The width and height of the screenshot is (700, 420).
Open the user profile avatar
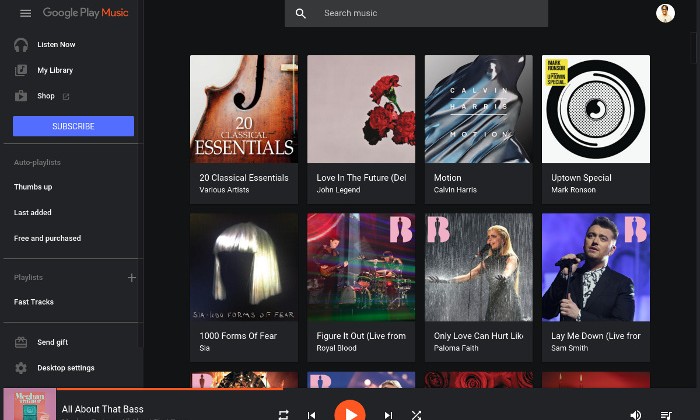[x=665, y=13]
